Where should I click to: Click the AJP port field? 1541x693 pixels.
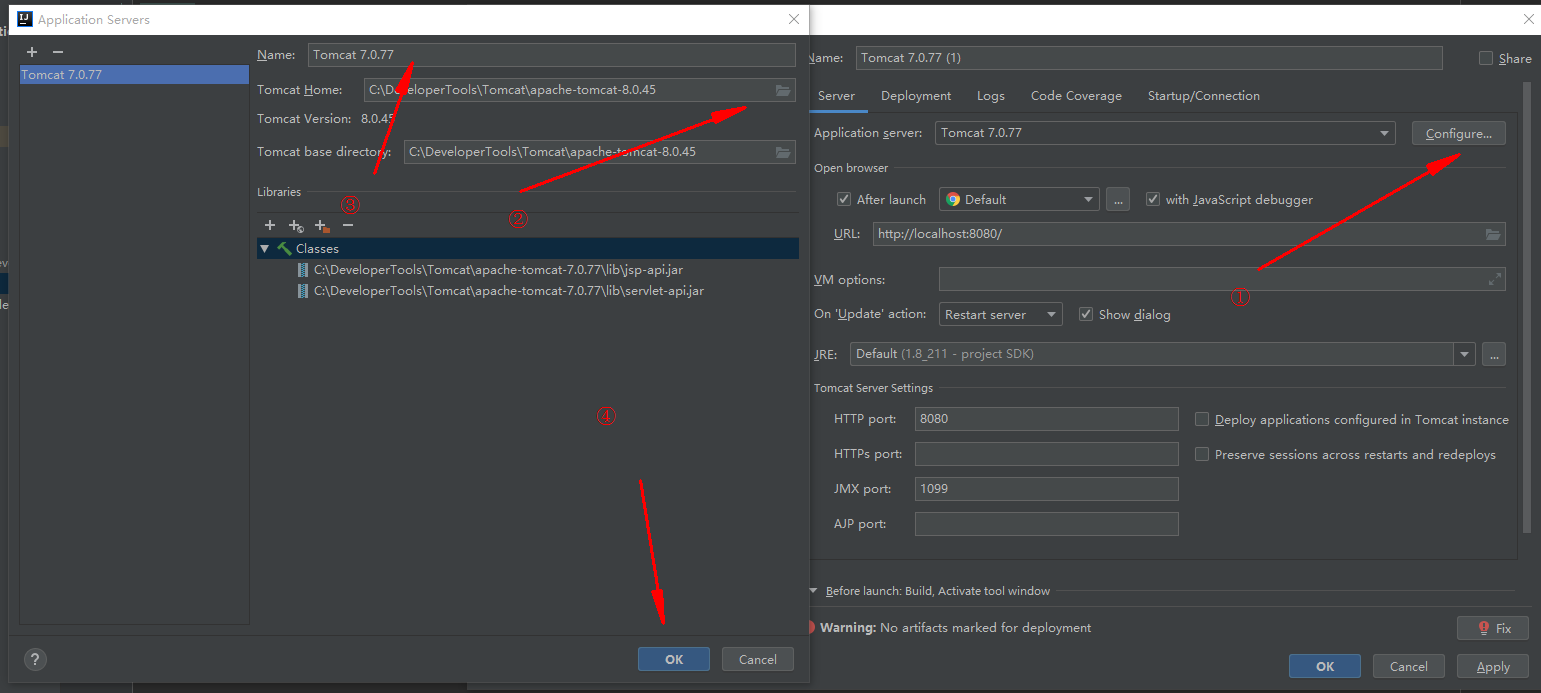[1047, 524]
